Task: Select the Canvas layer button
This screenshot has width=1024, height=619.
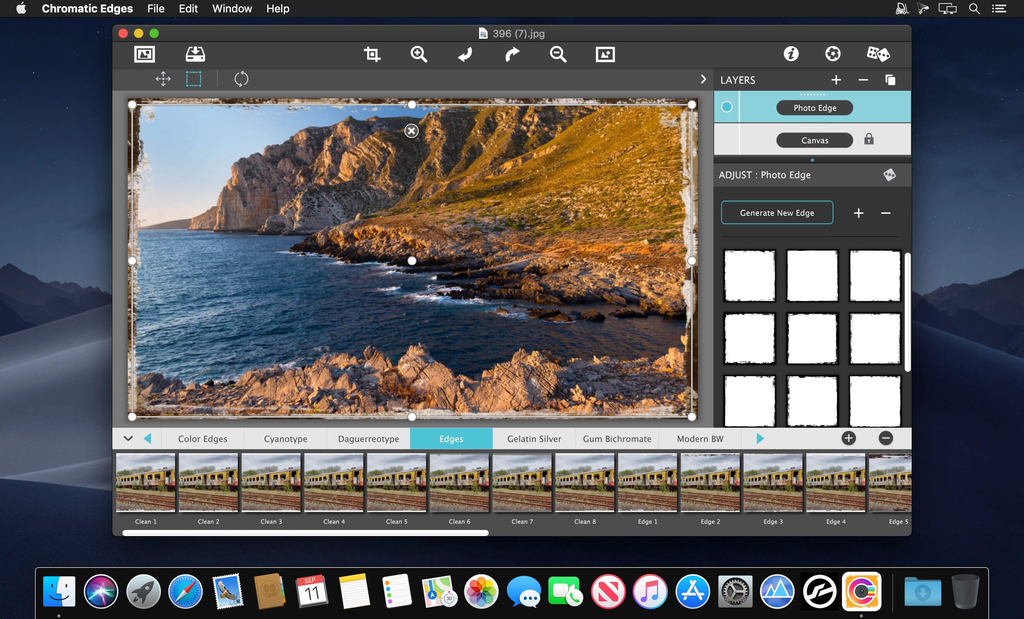Action: pyautogui.click(x=814, y=140)
